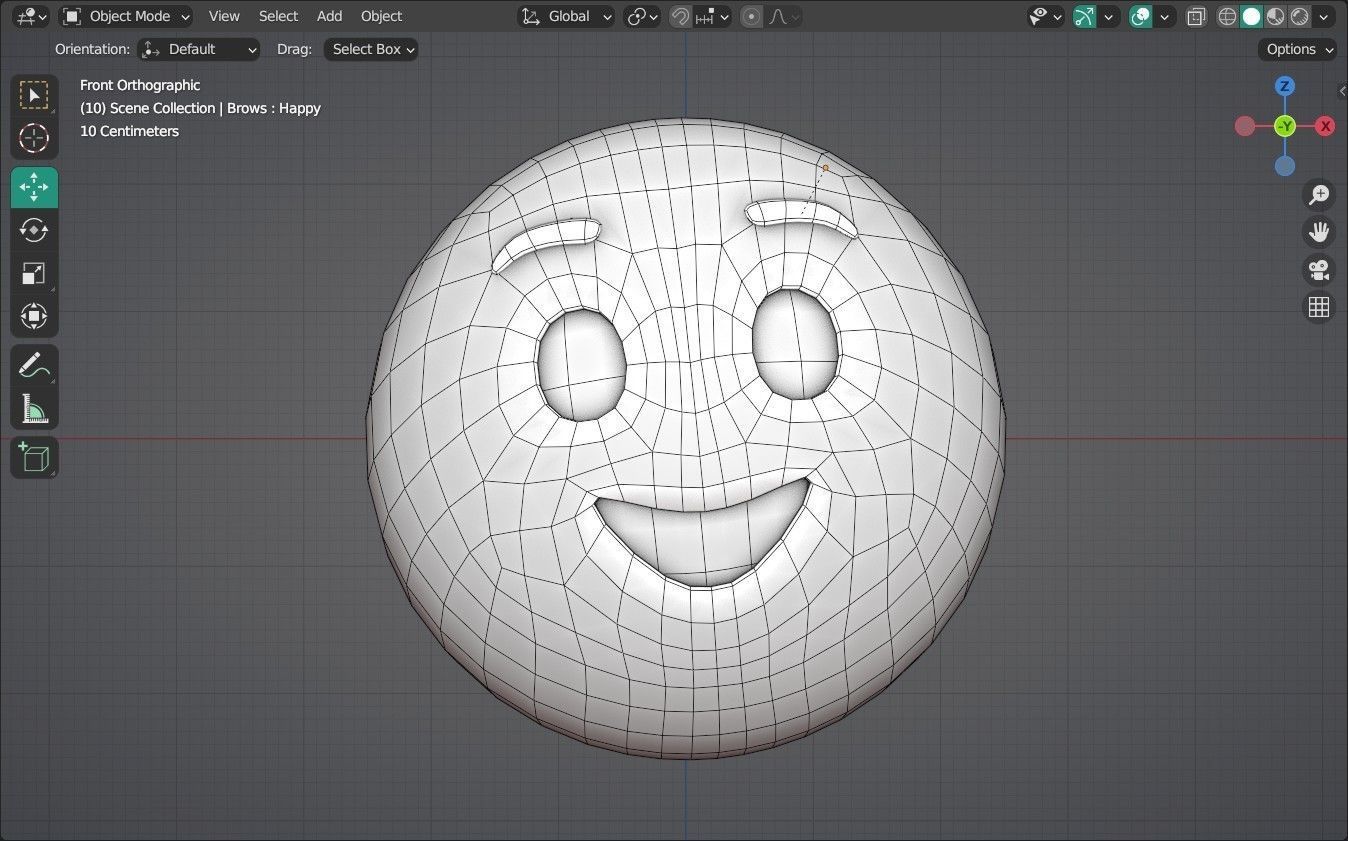Image resolution: width=1348 pixels, height=841 pixels.
Task: Click the hand pan view button
Action: point(1319,232)
